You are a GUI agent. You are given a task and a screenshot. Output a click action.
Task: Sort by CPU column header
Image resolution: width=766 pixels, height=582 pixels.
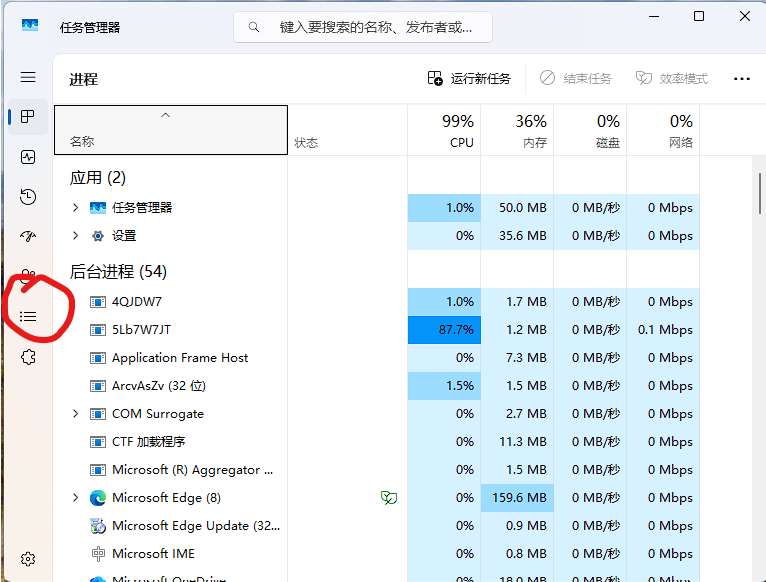(444, 130)
